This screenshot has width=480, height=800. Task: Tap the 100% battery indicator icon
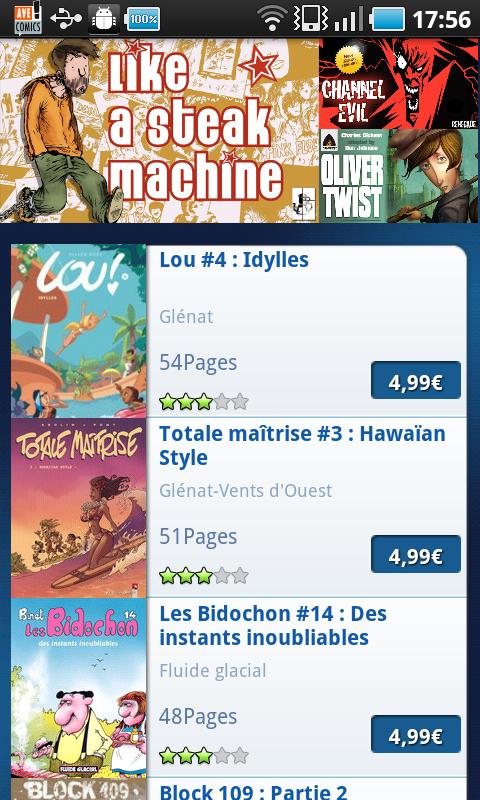pyautogui.click(x=143, y=19)
